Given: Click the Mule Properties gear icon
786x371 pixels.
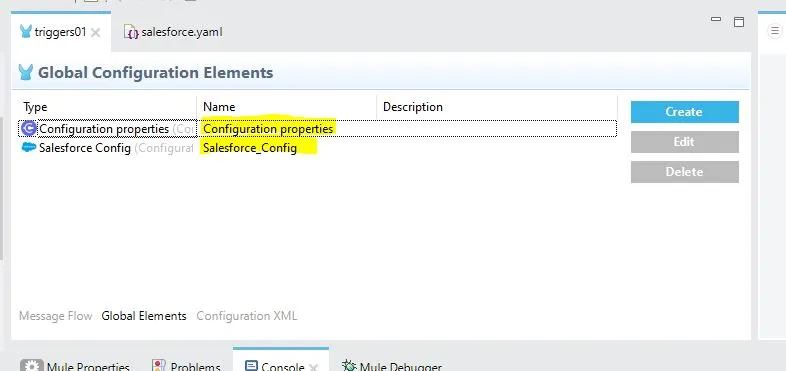Looking at the screenshot, I should click(x=32, y=365).
